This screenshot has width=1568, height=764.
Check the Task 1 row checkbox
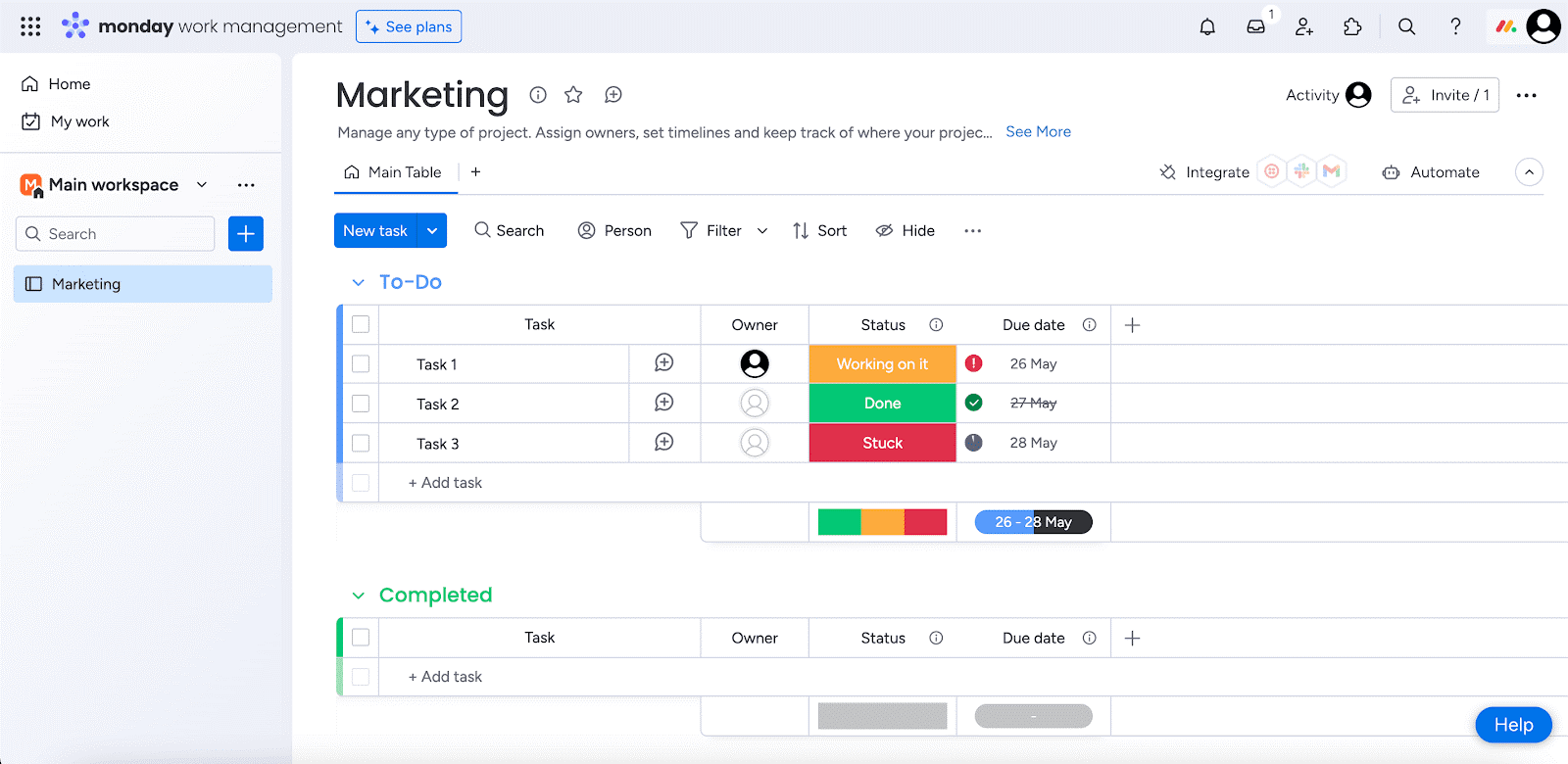click(x=361, y=364)
